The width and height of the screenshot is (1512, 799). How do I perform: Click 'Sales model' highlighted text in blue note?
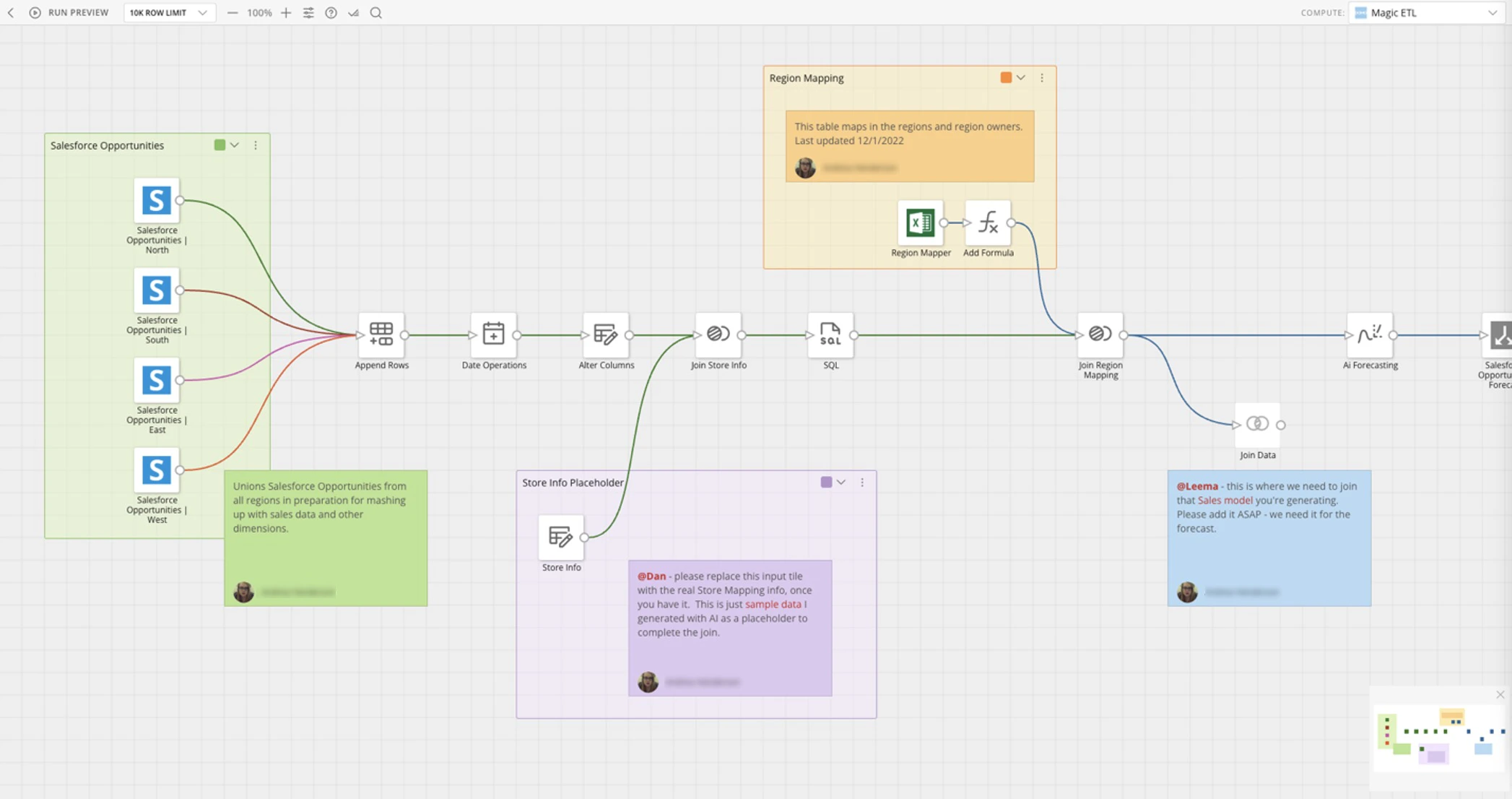(1225, 500)
